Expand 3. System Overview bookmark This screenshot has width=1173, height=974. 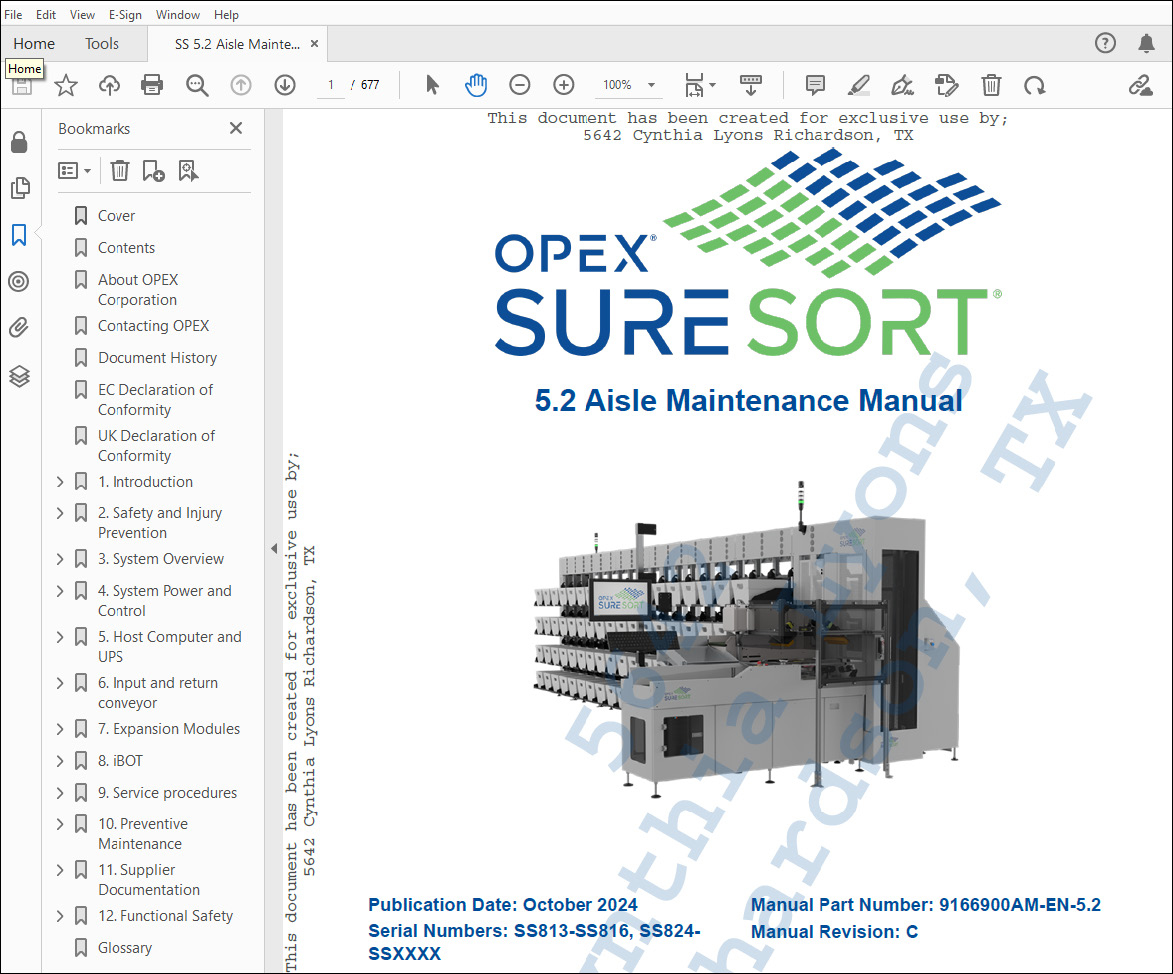[x=61, y=560]
